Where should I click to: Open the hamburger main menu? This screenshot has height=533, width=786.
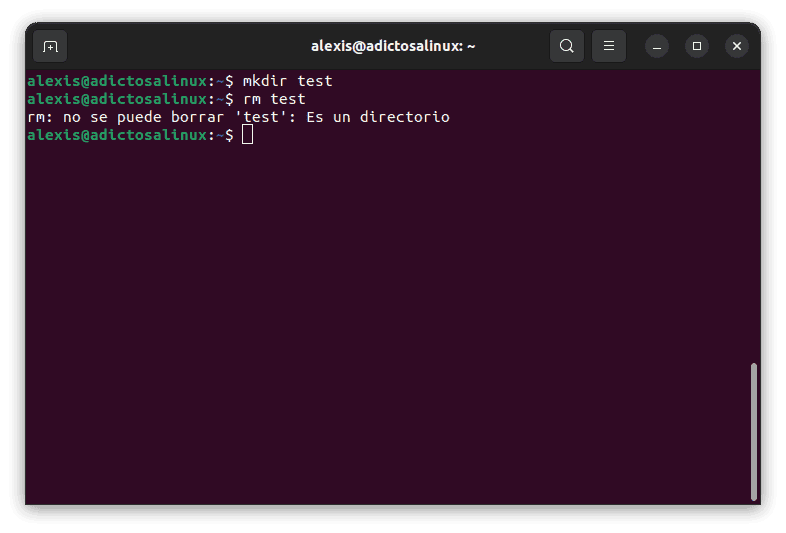point(608,46)
